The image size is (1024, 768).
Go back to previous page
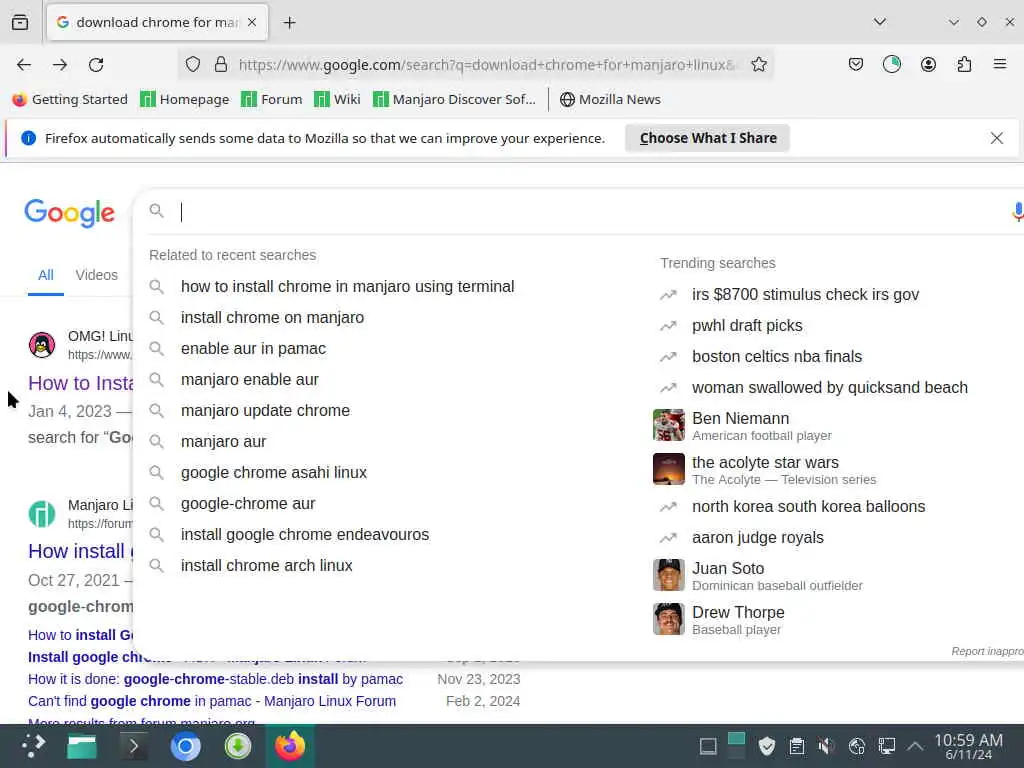pyautogui.click(x=24, y=65)
